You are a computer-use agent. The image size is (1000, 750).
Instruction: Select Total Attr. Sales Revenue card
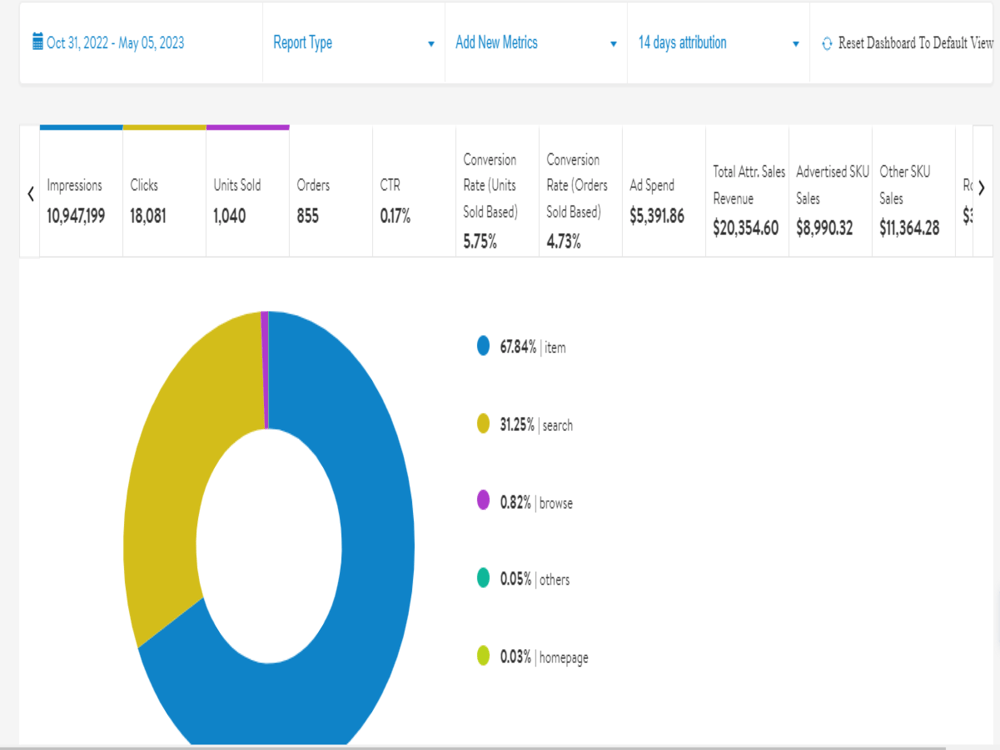point(747,191)
